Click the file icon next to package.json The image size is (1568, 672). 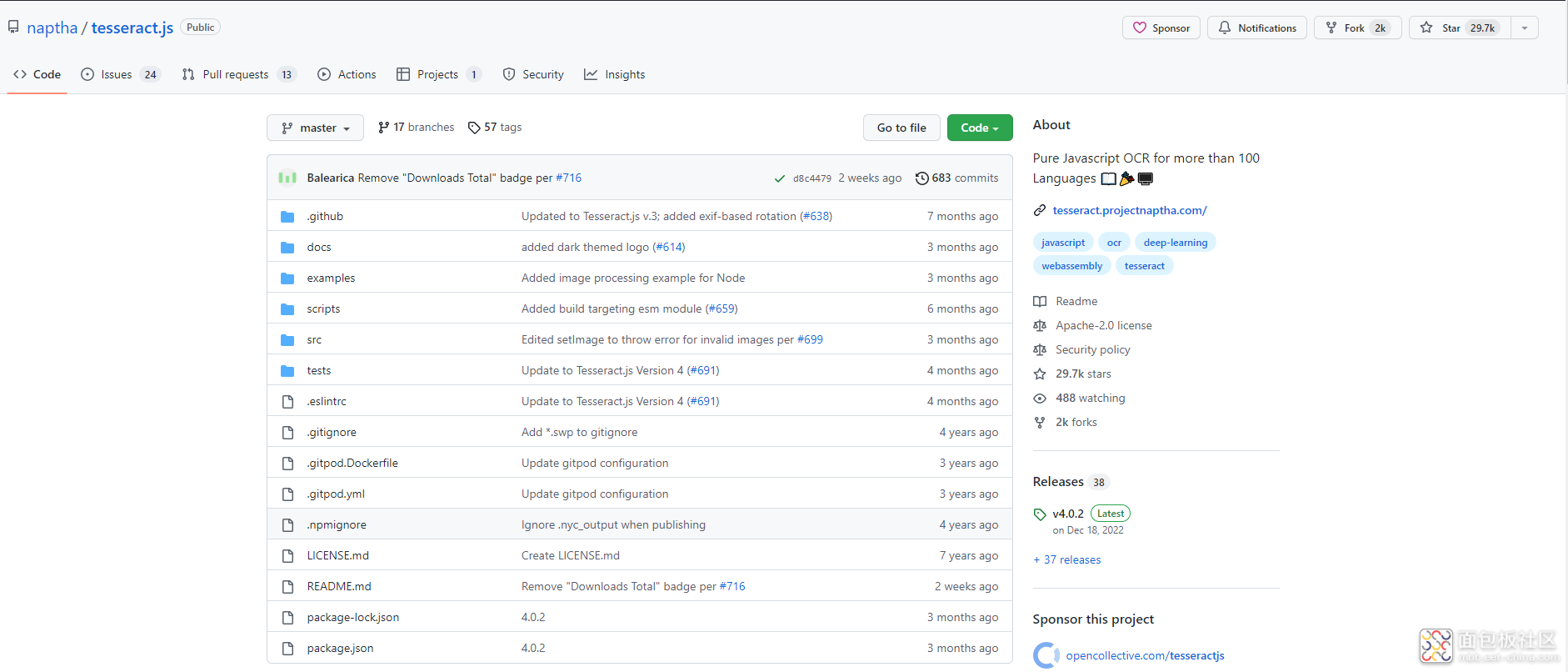coord(287,648)
